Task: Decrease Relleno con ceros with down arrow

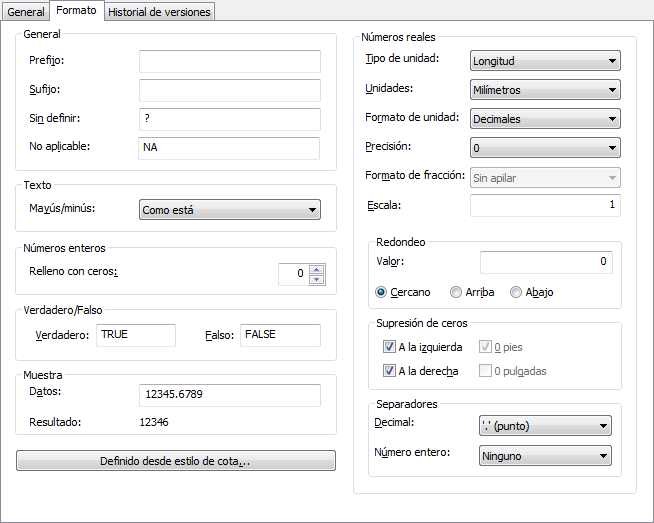Action: [x=317, y=278]
